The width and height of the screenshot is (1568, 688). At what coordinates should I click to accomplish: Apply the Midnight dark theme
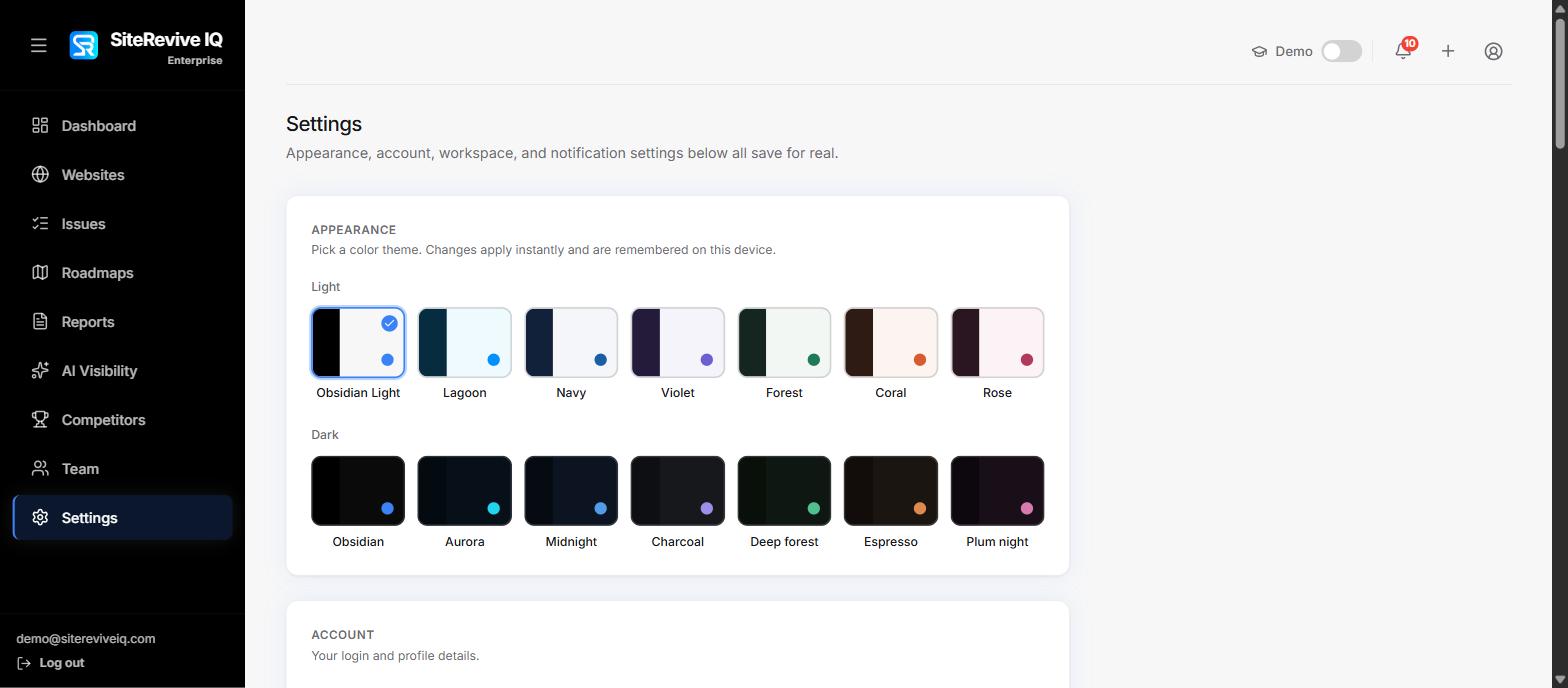(x=571, y=491)
